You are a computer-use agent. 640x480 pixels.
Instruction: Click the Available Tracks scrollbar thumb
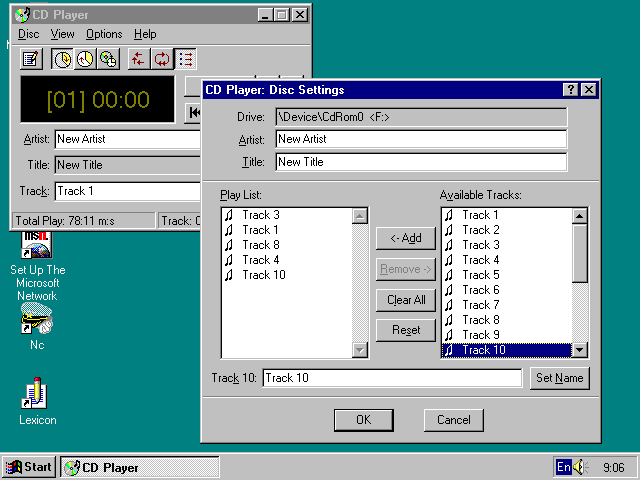(x=579, y=252)
